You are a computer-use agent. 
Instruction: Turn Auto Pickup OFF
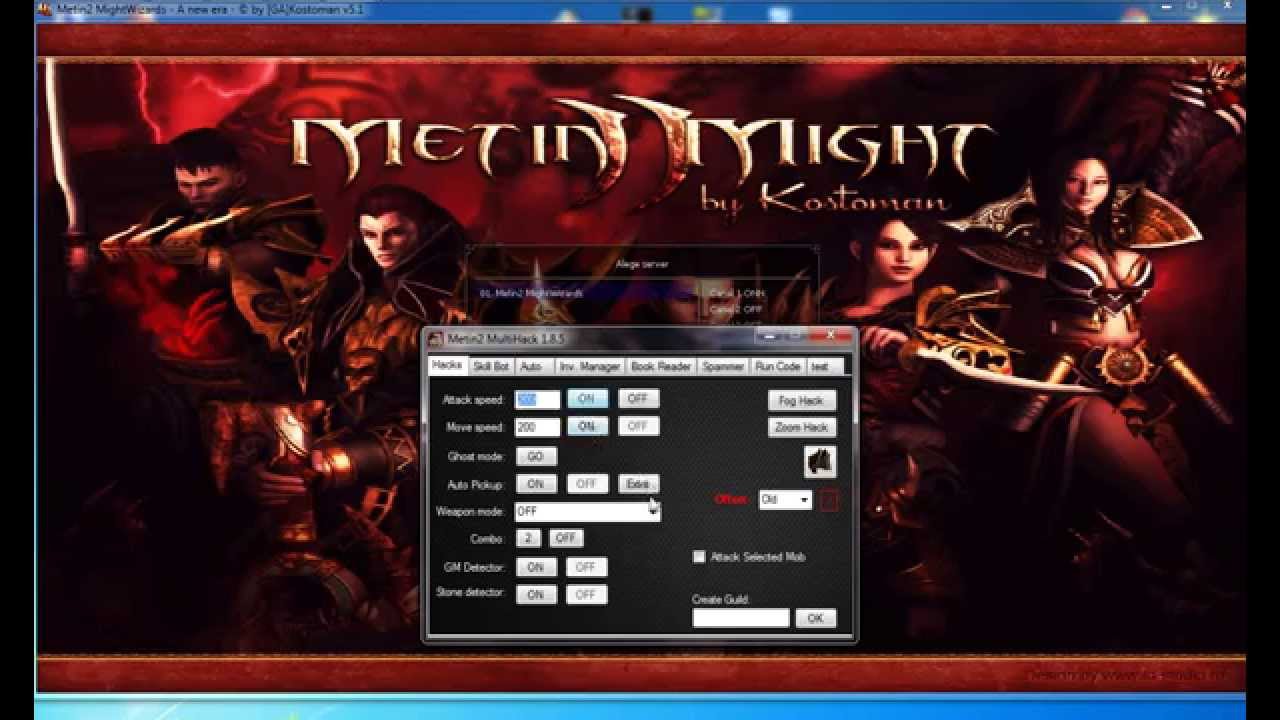[587, 484]
